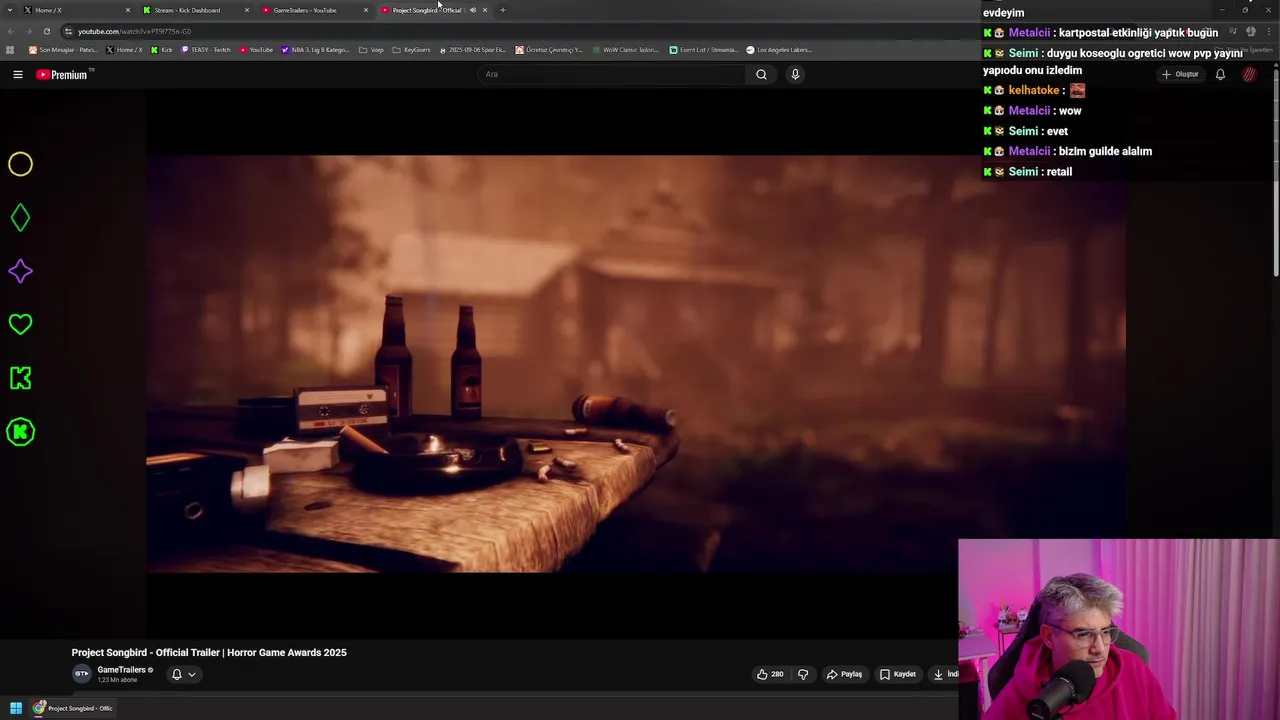
Task: Click the GameTrailers channel name
Action: [x=122, y=670]
